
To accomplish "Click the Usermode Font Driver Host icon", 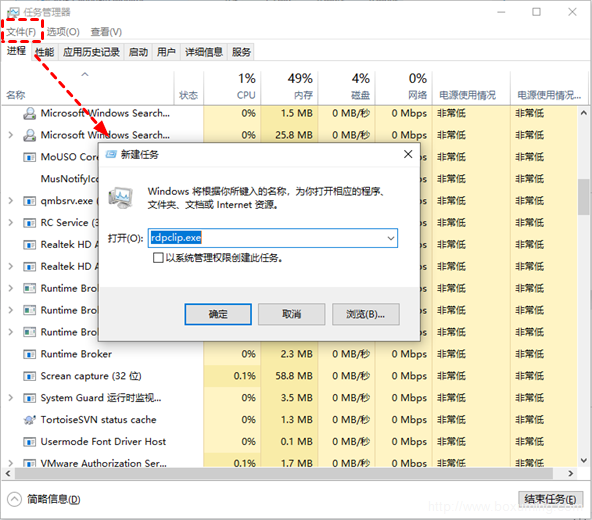I will coord(29,442).
